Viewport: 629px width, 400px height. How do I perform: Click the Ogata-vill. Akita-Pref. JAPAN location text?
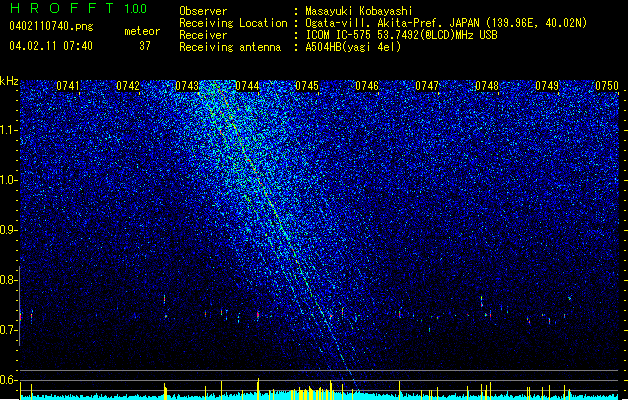[446, 23]
